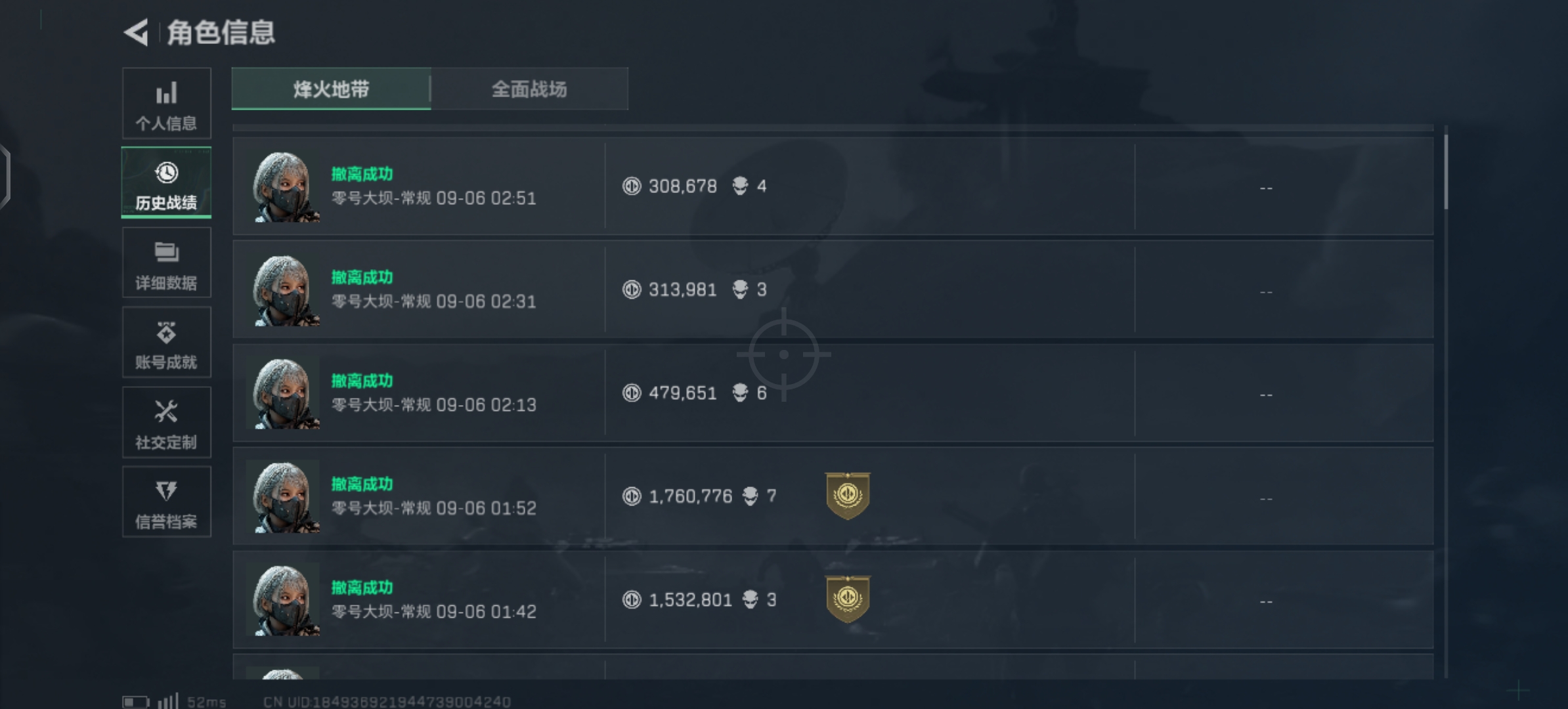The image size is (1568, 709).
Task: Open the 信誉档案 sidebar section
Action: [167, 502]
